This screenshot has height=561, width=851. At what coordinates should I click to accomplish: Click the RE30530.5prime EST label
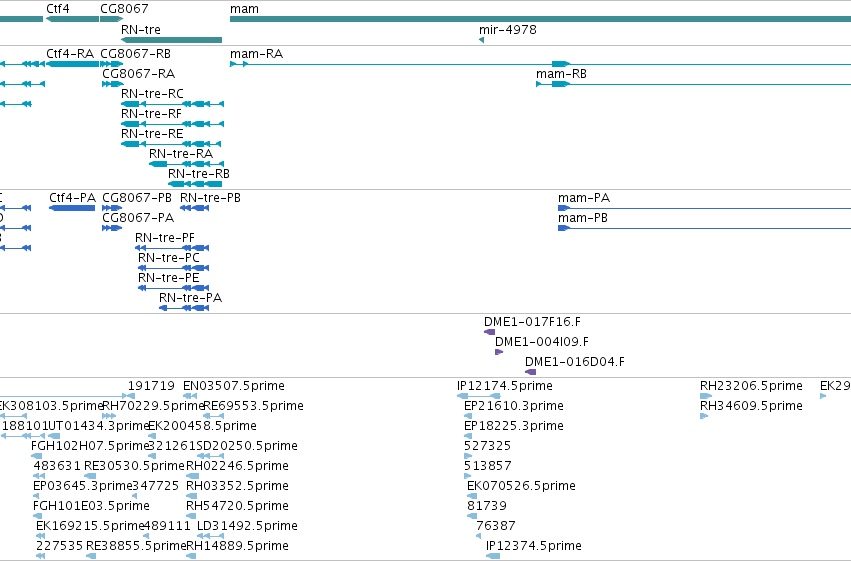point(135,467)
